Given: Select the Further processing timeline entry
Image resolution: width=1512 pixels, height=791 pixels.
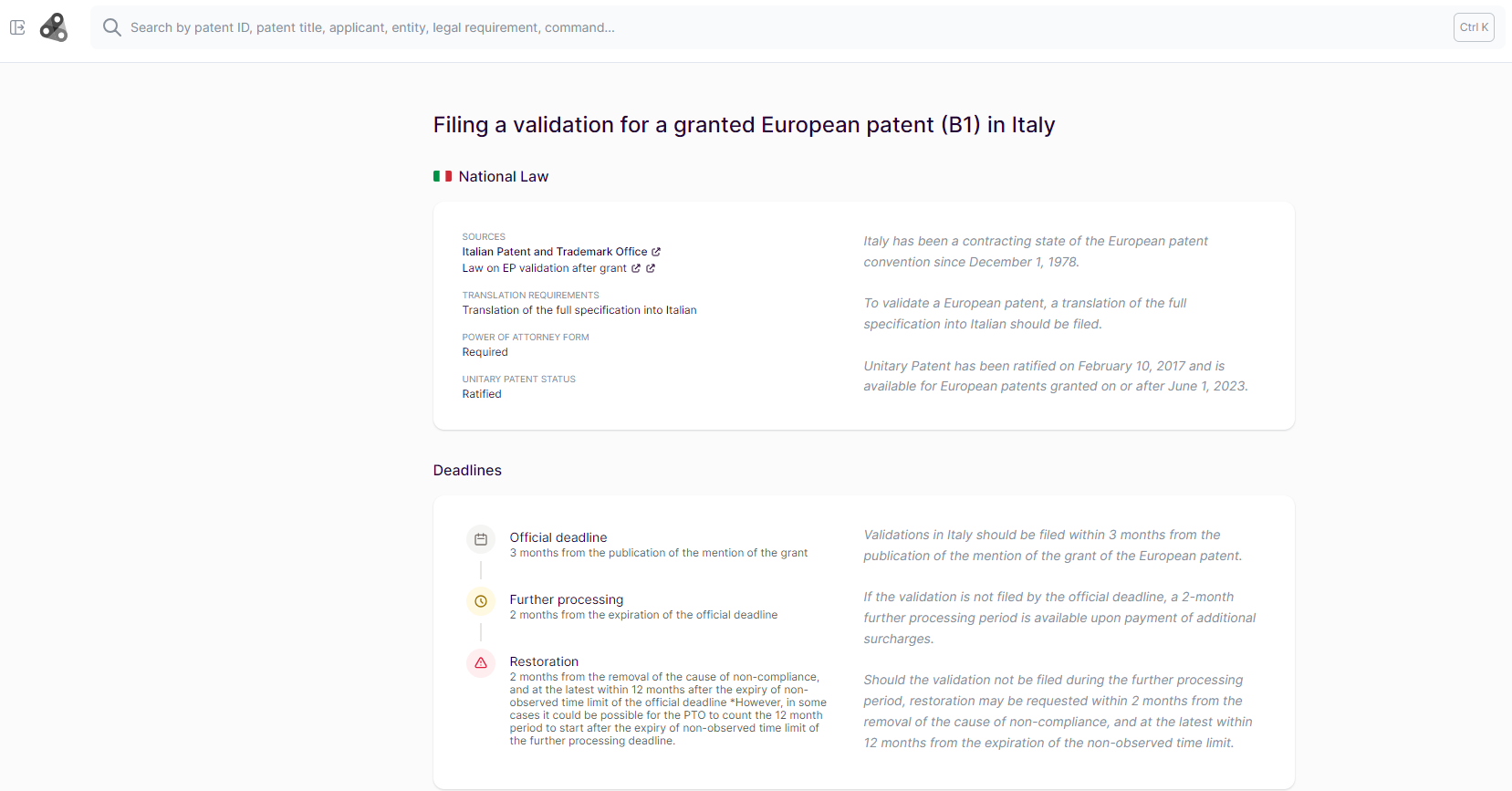Looking at the screenshot, I should pos(566,599).
